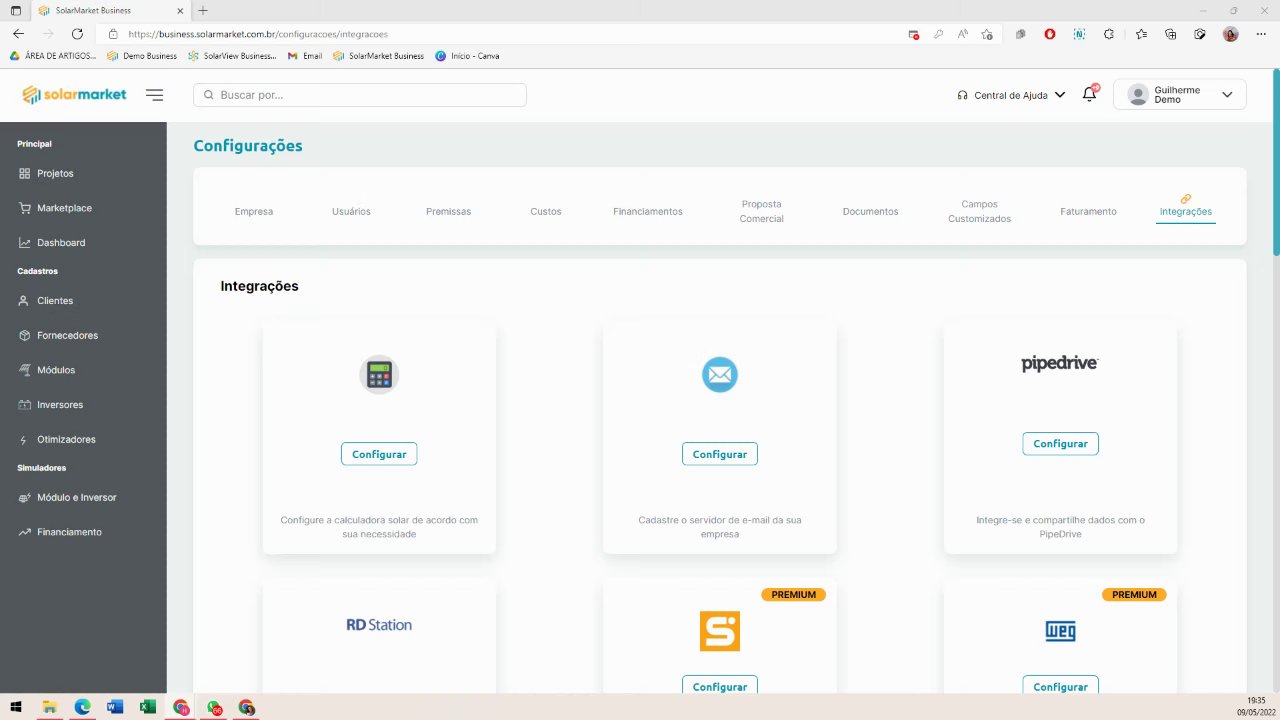Click the Pipedrive logo
The width and height of the screenshot is (1280, 720).
pyautogui.click(x=1060, y=363)
